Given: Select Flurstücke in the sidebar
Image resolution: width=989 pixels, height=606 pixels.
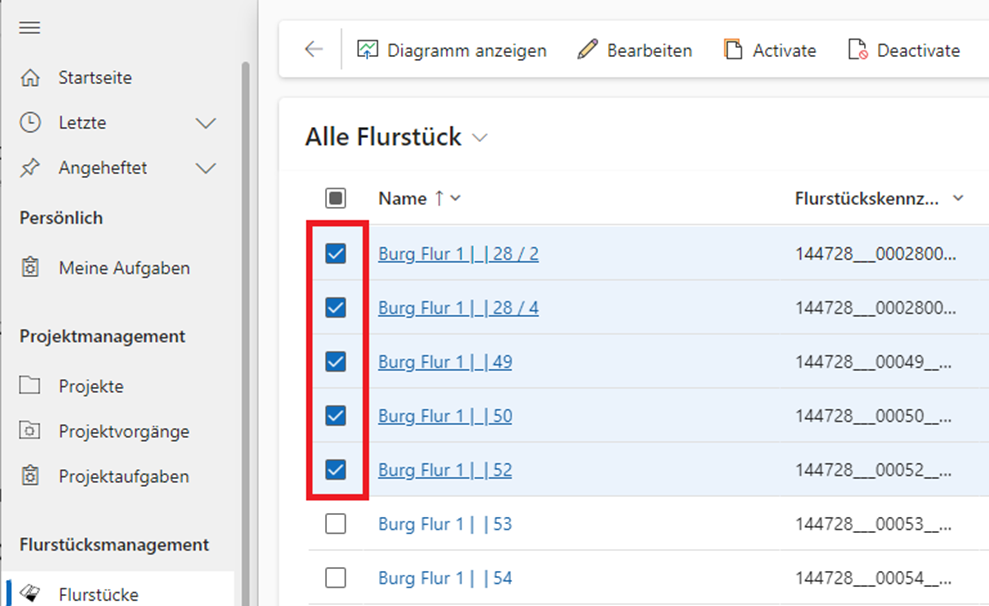Looking at the screenshot, I should [x=98, y=594].
